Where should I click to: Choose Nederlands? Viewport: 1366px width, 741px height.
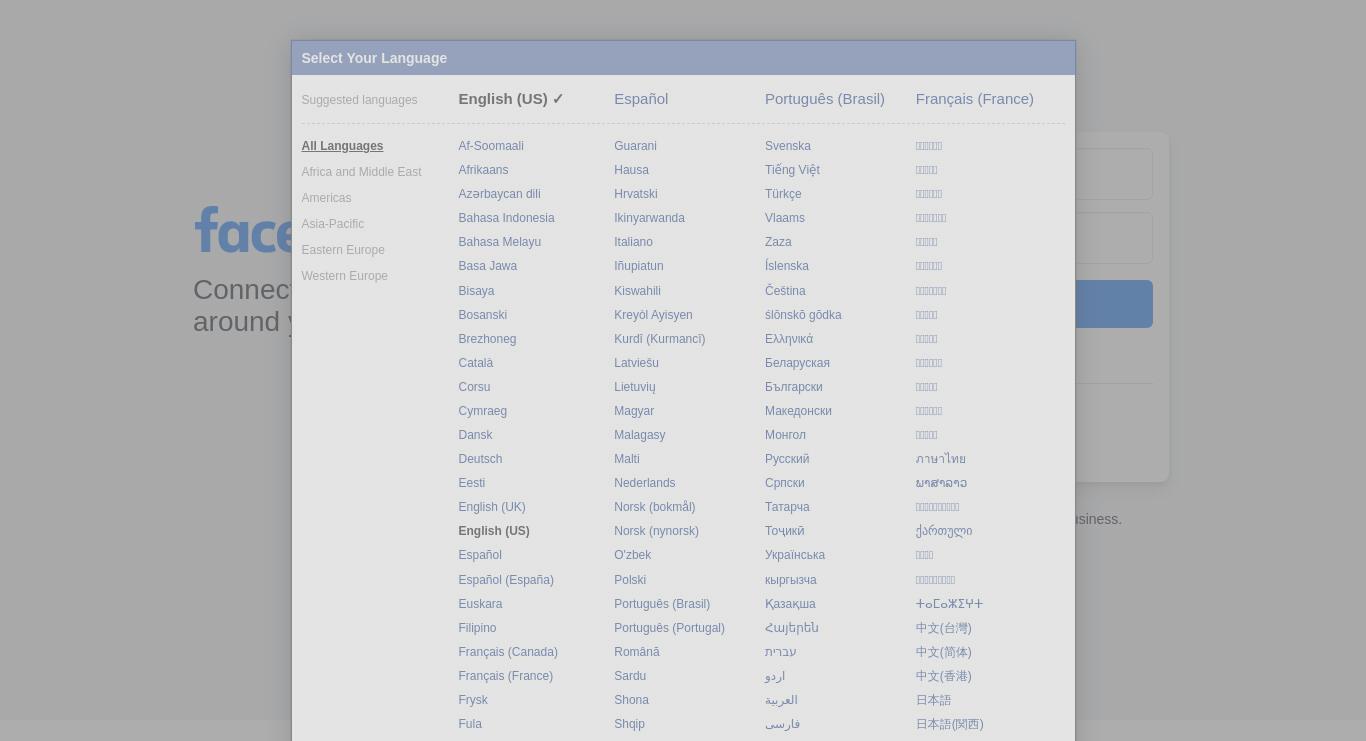644,483
